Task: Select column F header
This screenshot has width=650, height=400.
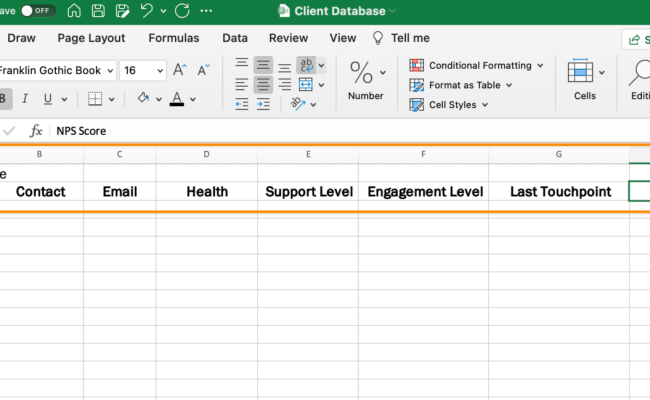Action: [423, 154]
